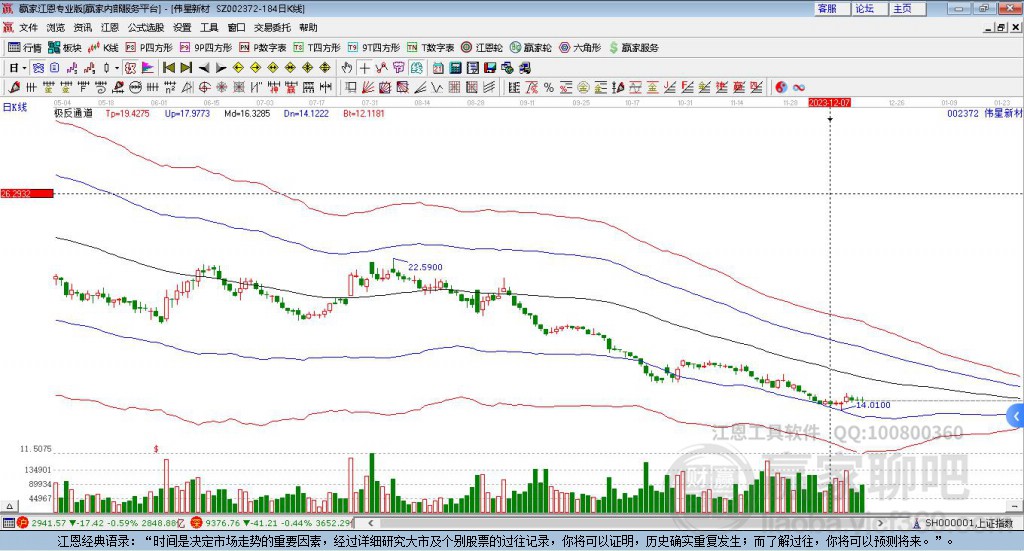Open the 行情 market quotes view
This screenshot has height=551, width=1024.
(25, 47)
